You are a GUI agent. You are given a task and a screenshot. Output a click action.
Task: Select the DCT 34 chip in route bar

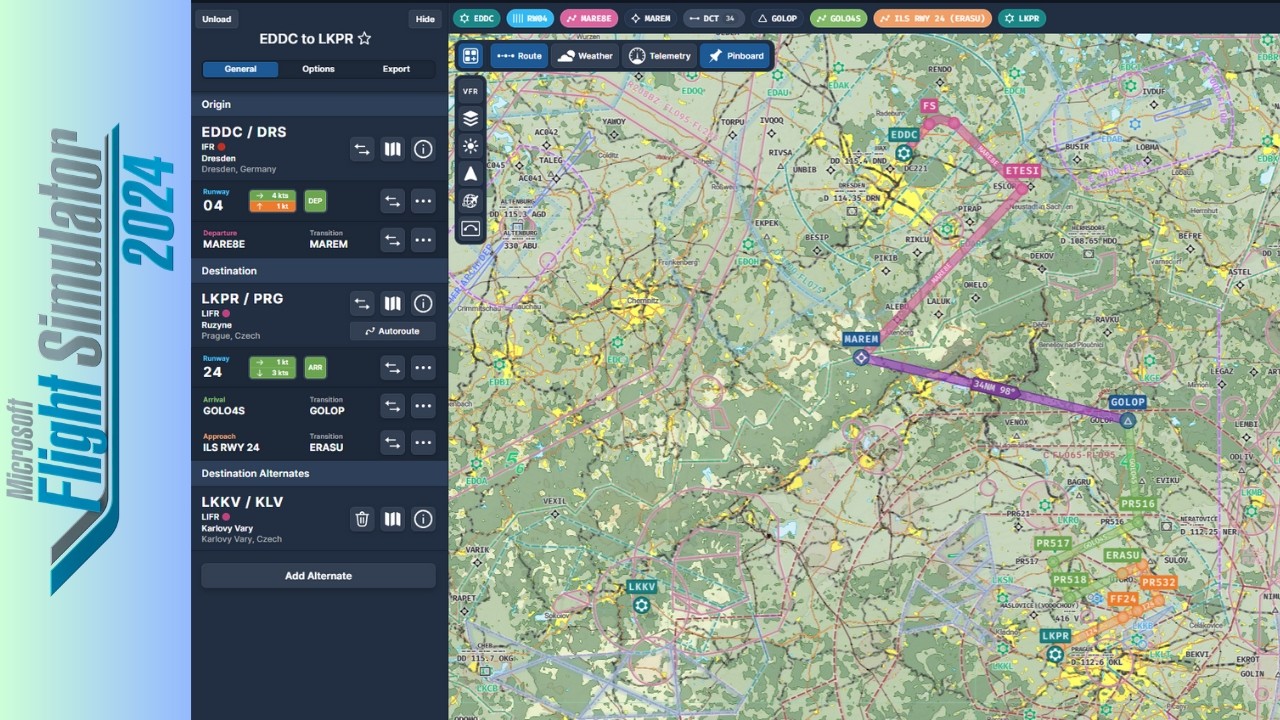click(714, 18)
